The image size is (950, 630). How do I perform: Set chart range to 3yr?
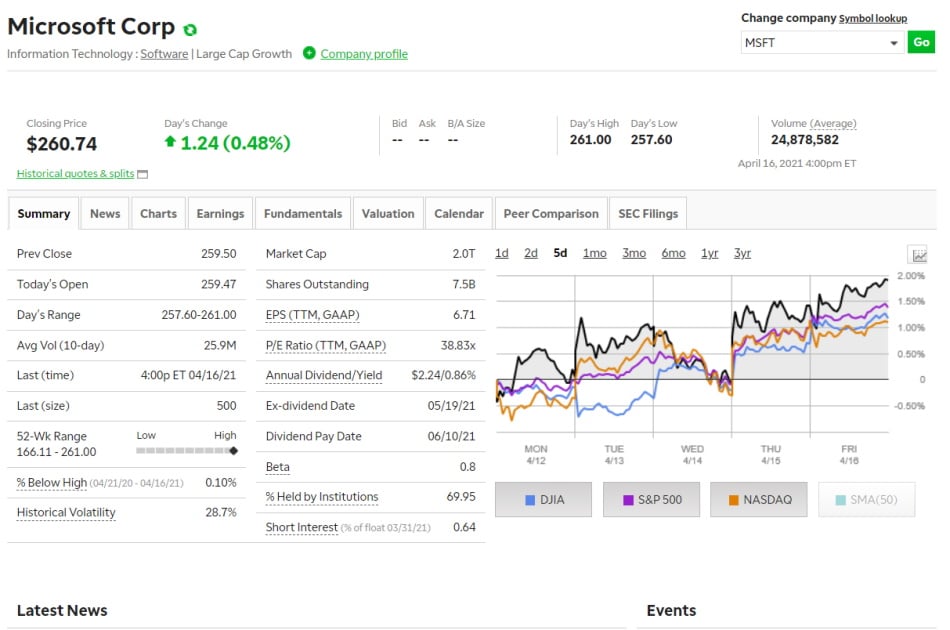742,253
